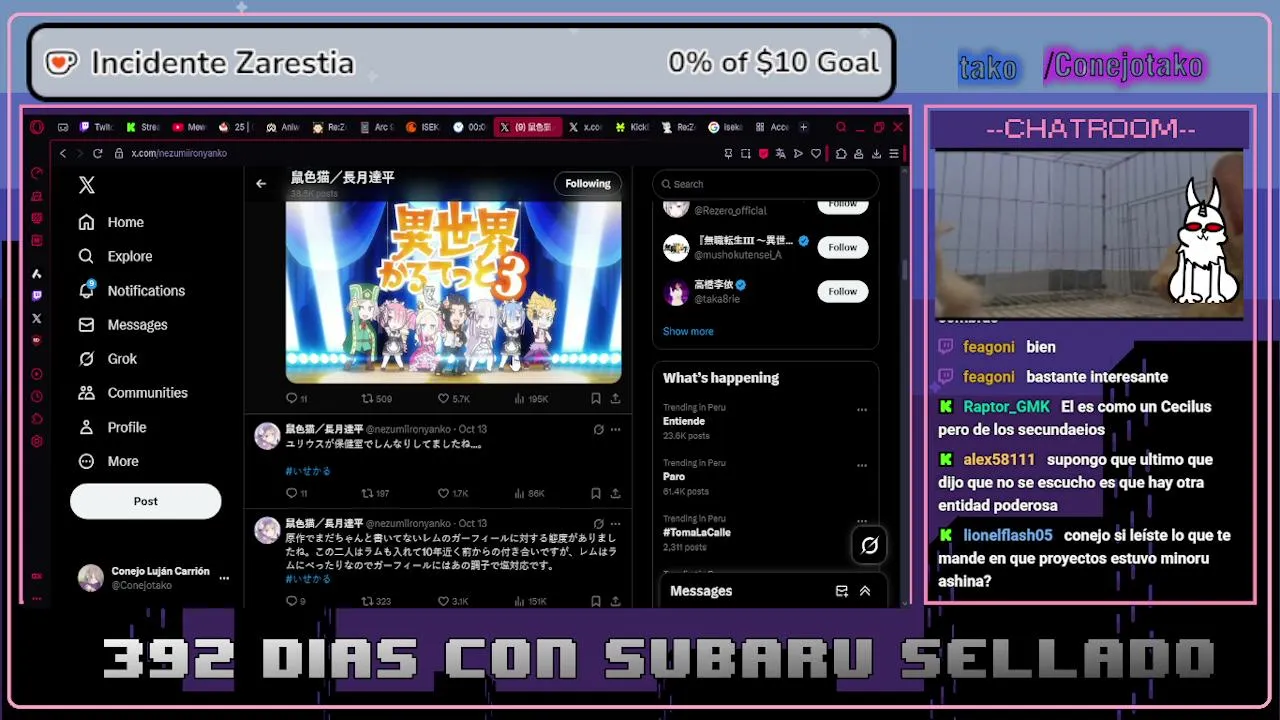Open a new browser tab
Image resolution: width=1280 pixels, height=720 pixels.
tap(804, 127)
